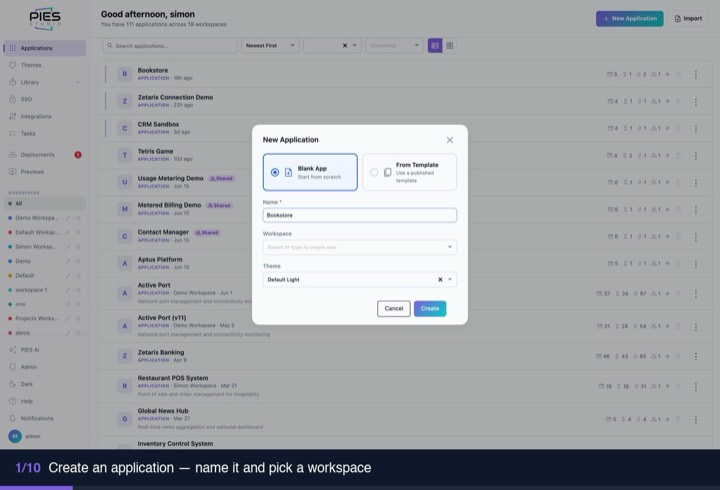Select Projects Workspace in workspaces list

[x=36, y=318]
